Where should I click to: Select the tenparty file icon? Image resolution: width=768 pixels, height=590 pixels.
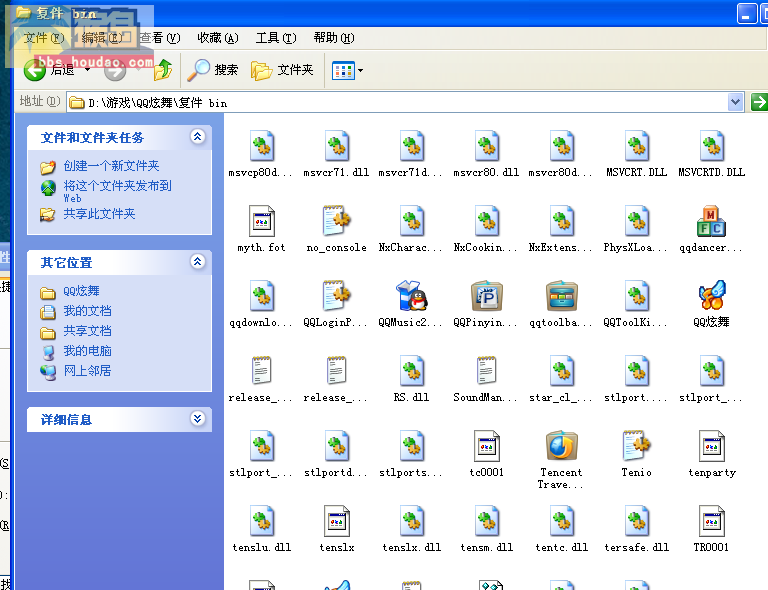click(x=711, y=446)
